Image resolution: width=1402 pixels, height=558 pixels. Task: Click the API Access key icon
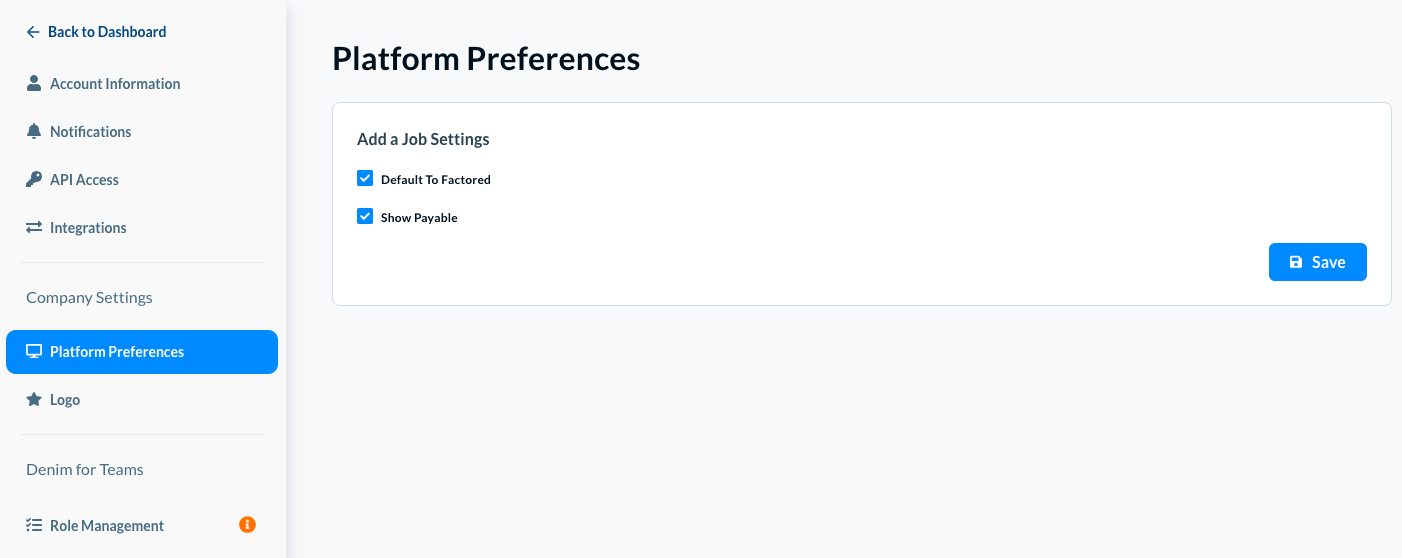pos(34,180)
